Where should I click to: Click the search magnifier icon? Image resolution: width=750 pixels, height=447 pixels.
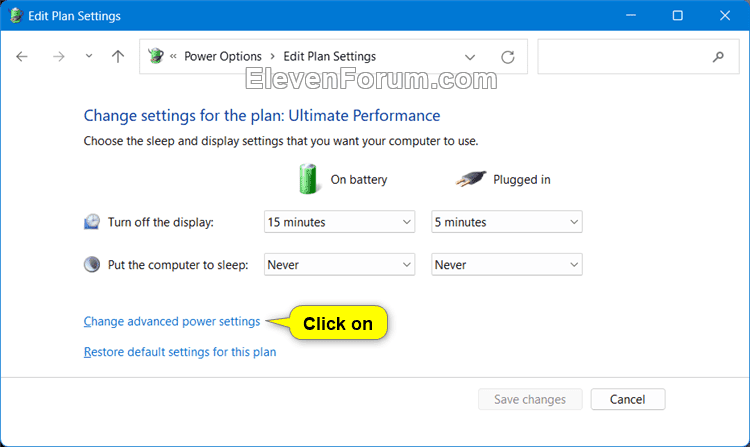[718, 57]
